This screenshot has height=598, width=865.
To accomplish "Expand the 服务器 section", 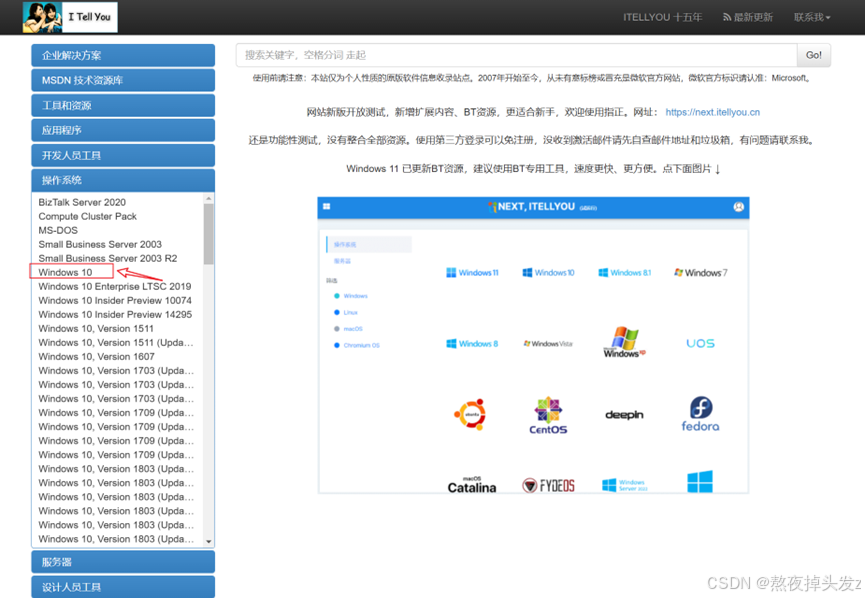I will pos(123,562).
